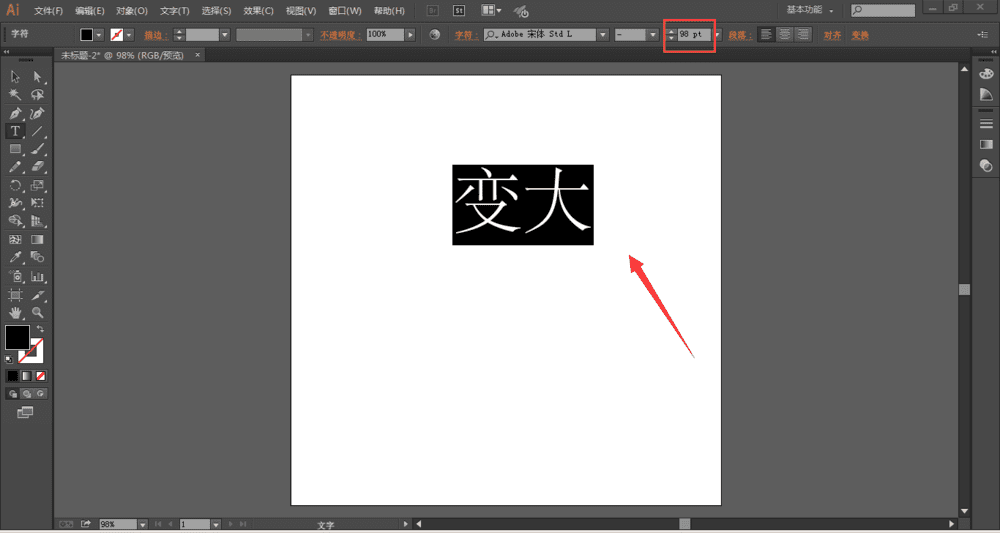Set paint mode to Color
Viewport: 1000px width, 533px height.
(x=13, y=376)
